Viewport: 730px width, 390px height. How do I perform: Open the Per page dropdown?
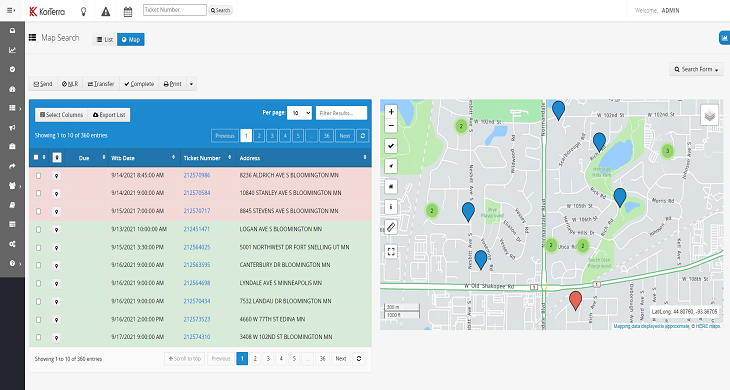tap(299, 113)
